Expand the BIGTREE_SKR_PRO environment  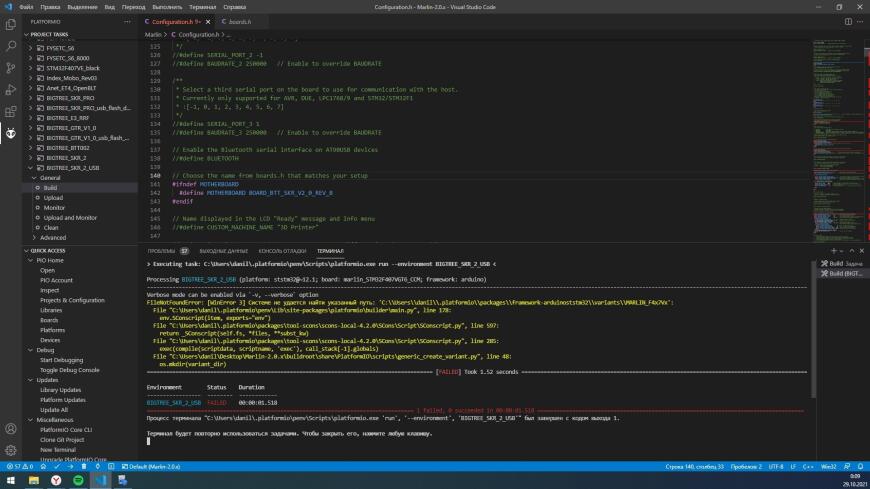(31, 98)
